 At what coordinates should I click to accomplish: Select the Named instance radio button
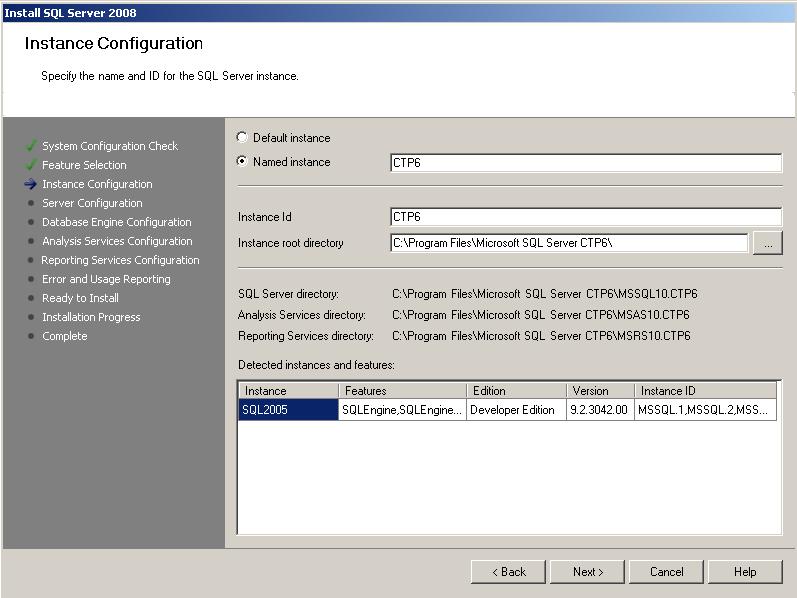[242, 161]
